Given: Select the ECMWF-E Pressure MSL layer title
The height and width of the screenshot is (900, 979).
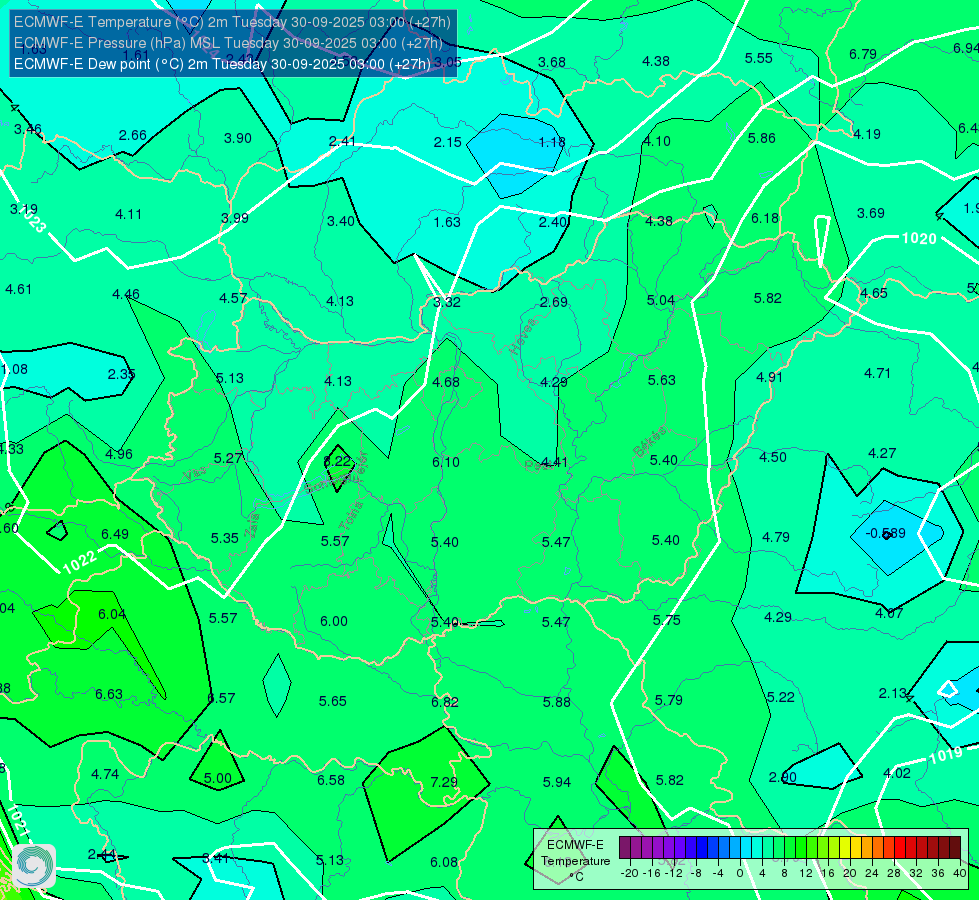Looking at the screenshot, I should tap(229, 43).
